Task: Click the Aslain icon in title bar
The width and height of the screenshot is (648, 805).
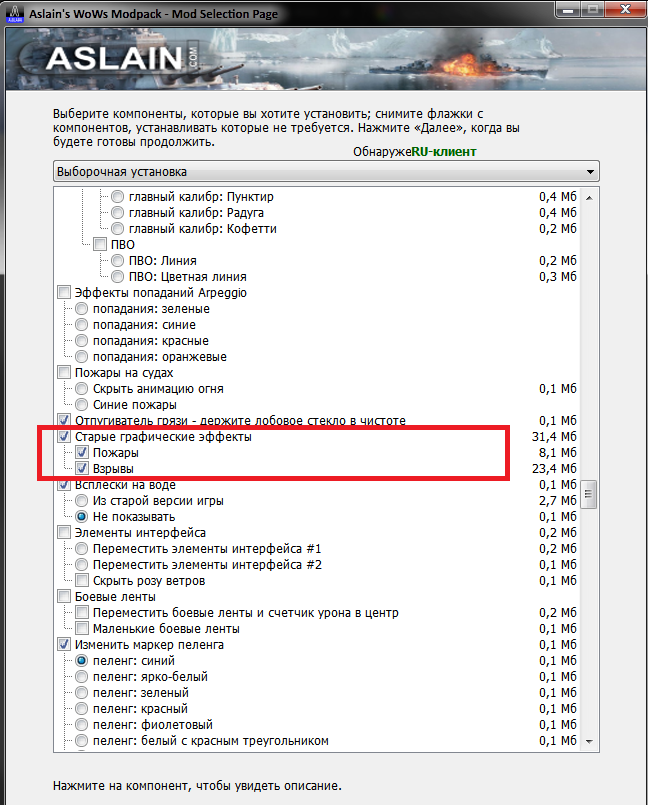Action: click(14, 13)
